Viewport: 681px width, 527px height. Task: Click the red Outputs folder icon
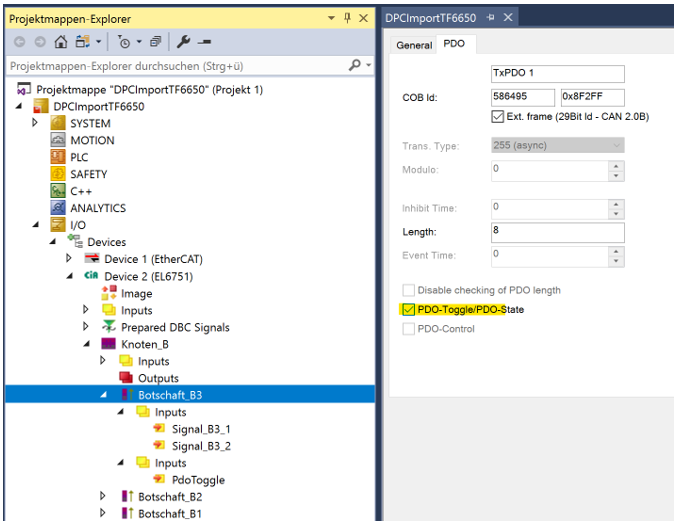(x=126, y=377)
